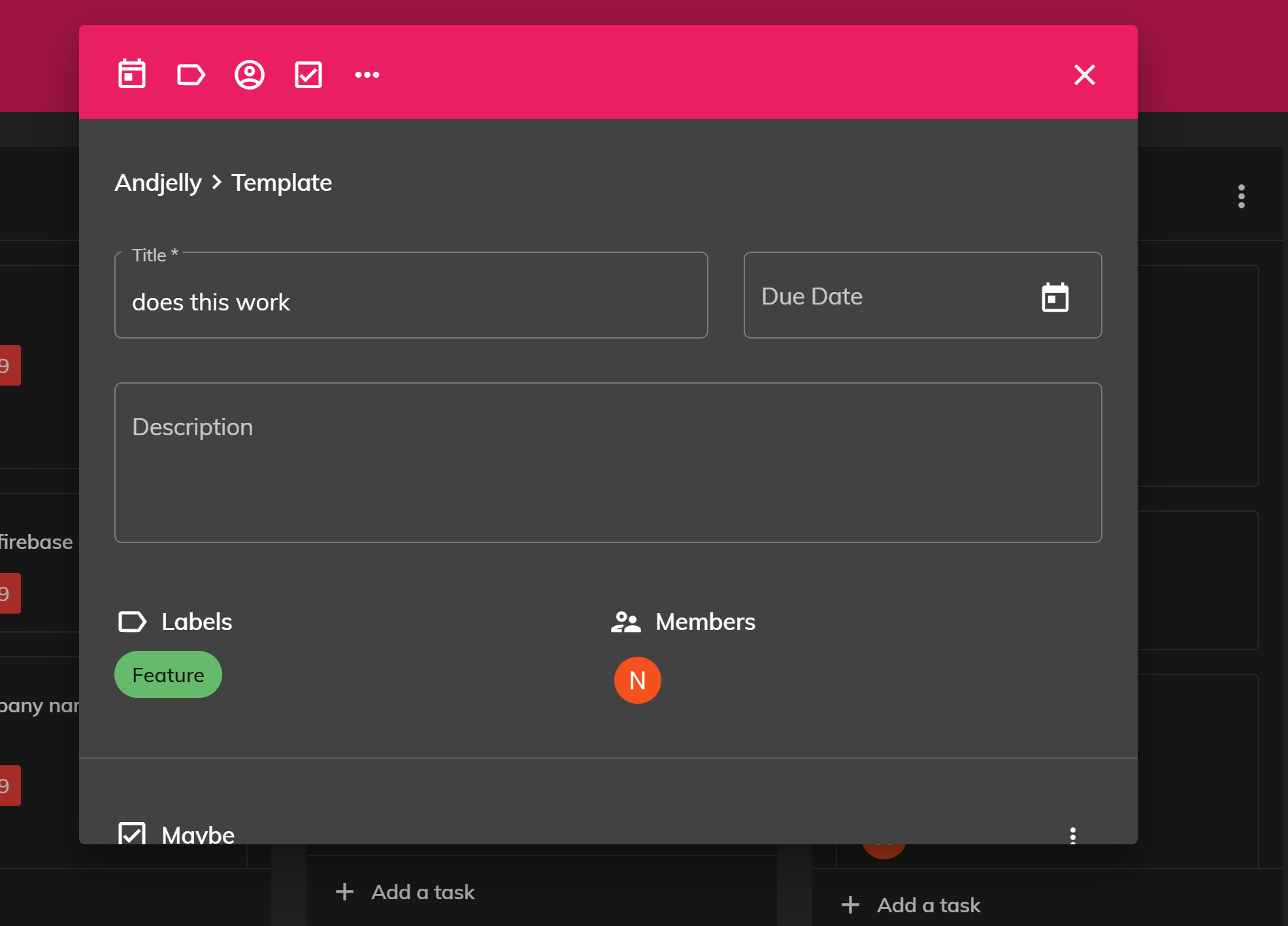Click the Labels tag icon in the section heading
Viewport: 1288px width, 926px height.
(x=132, y=621)
